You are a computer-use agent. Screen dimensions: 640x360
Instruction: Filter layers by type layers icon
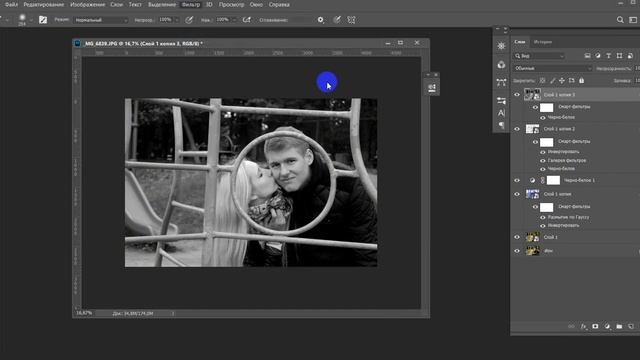[609, 56]
